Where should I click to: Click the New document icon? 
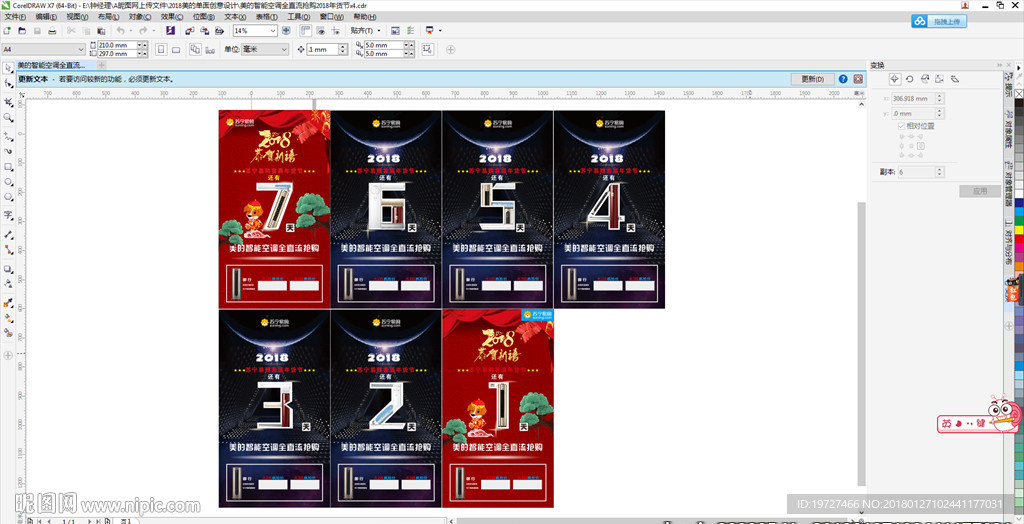(7, 30)
